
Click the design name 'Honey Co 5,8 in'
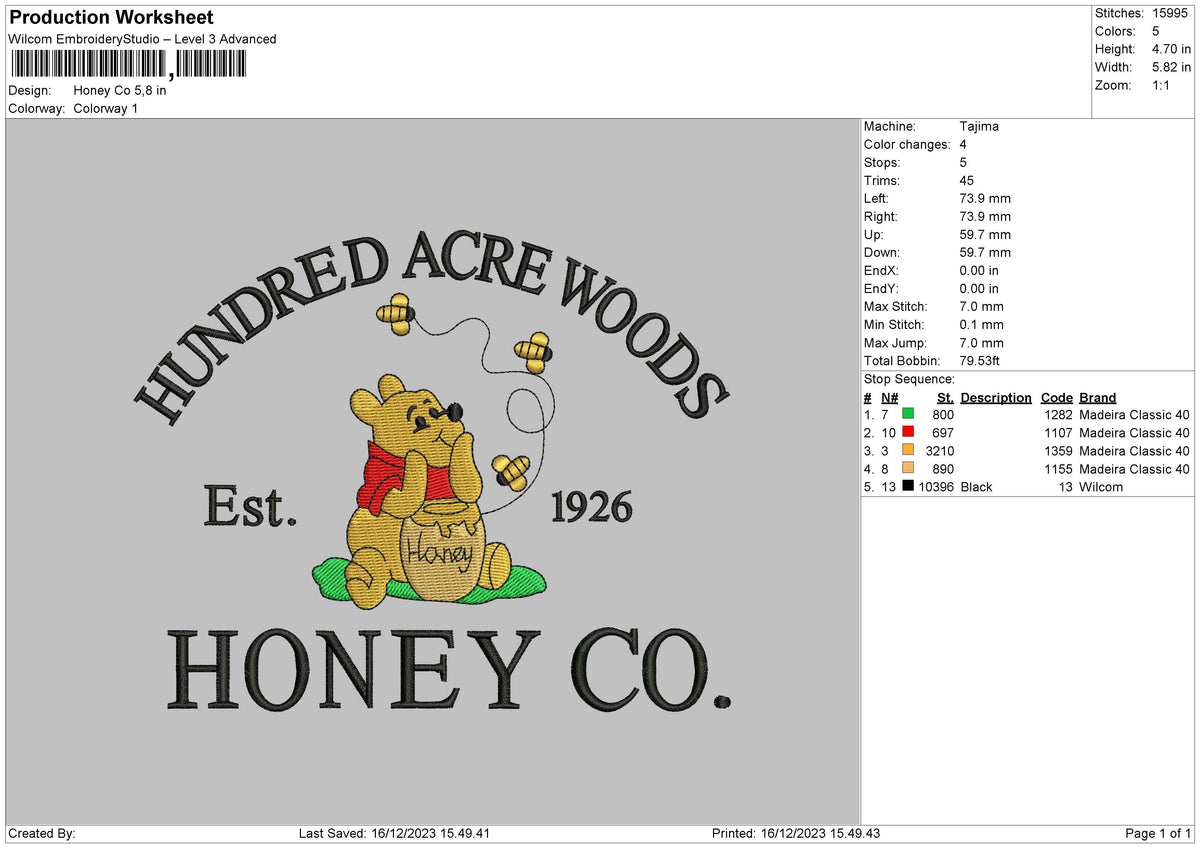click(x=120, y=90)
